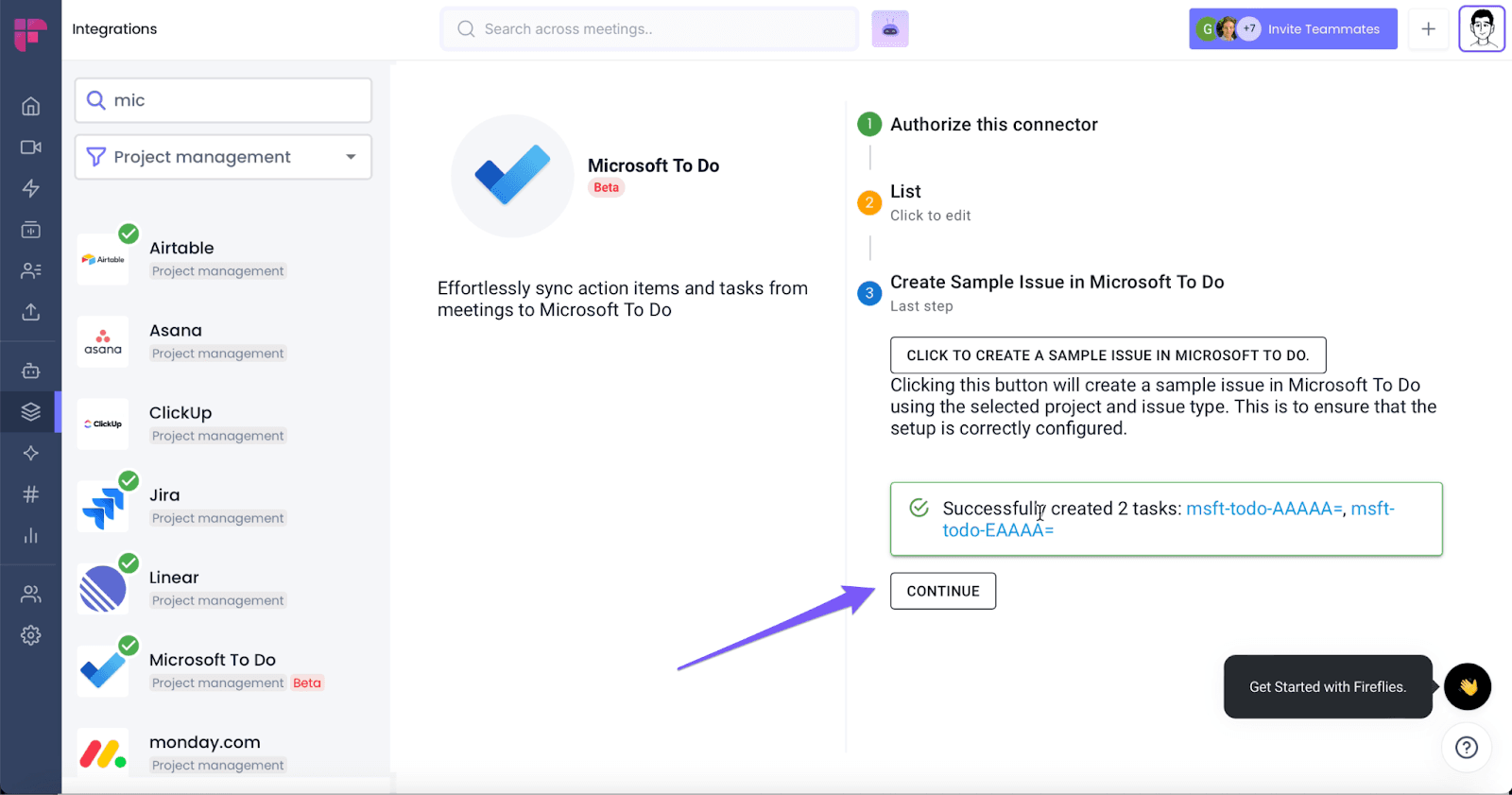Click the purple bot icon beside search

pos(890,29)
